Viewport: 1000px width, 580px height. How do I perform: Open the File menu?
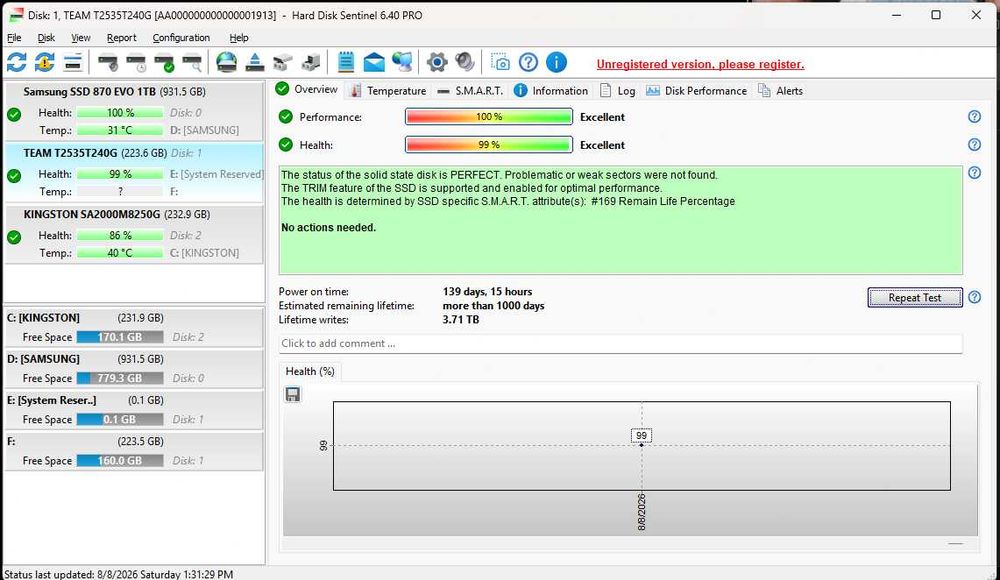pos(14,38)
